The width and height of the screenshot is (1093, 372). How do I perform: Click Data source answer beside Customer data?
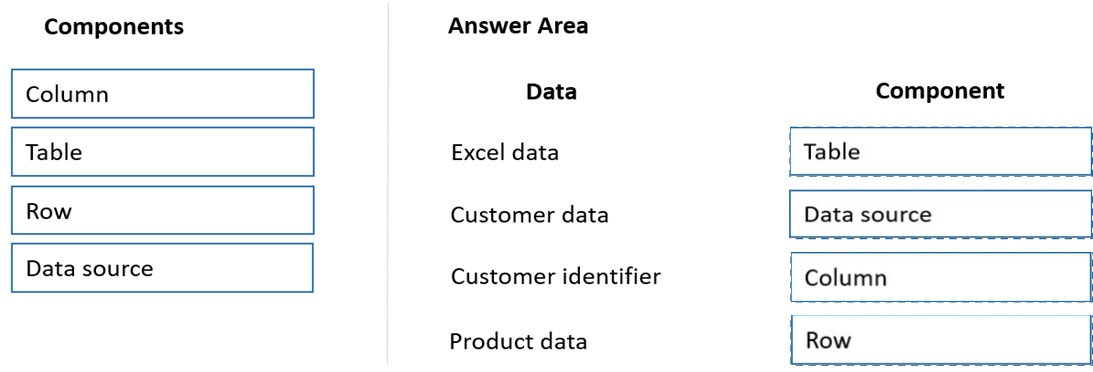click(x=940, y=214)
